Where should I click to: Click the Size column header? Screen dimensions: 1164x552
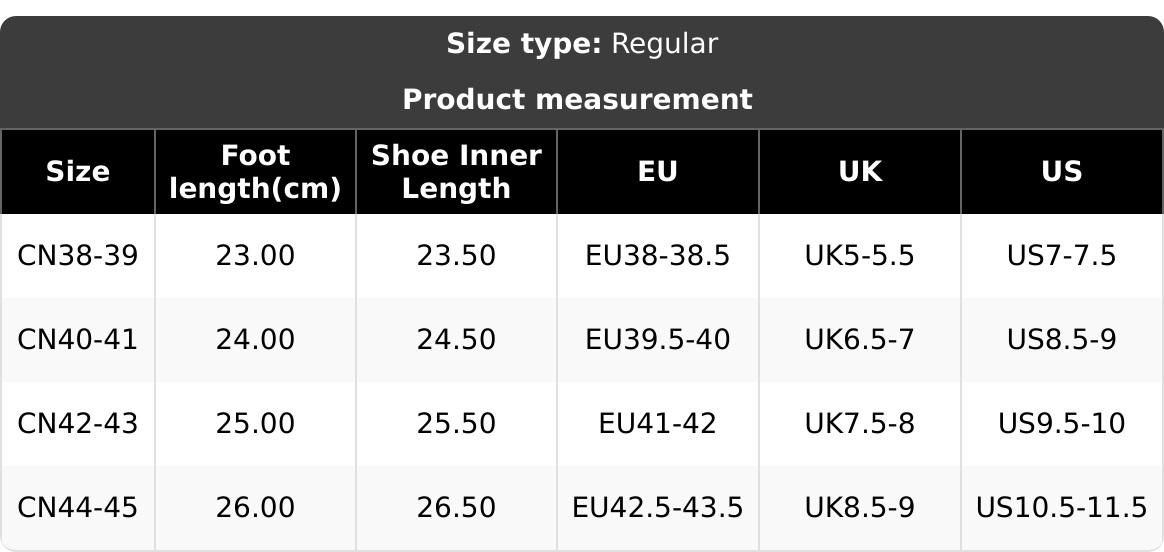coord(78,172)
